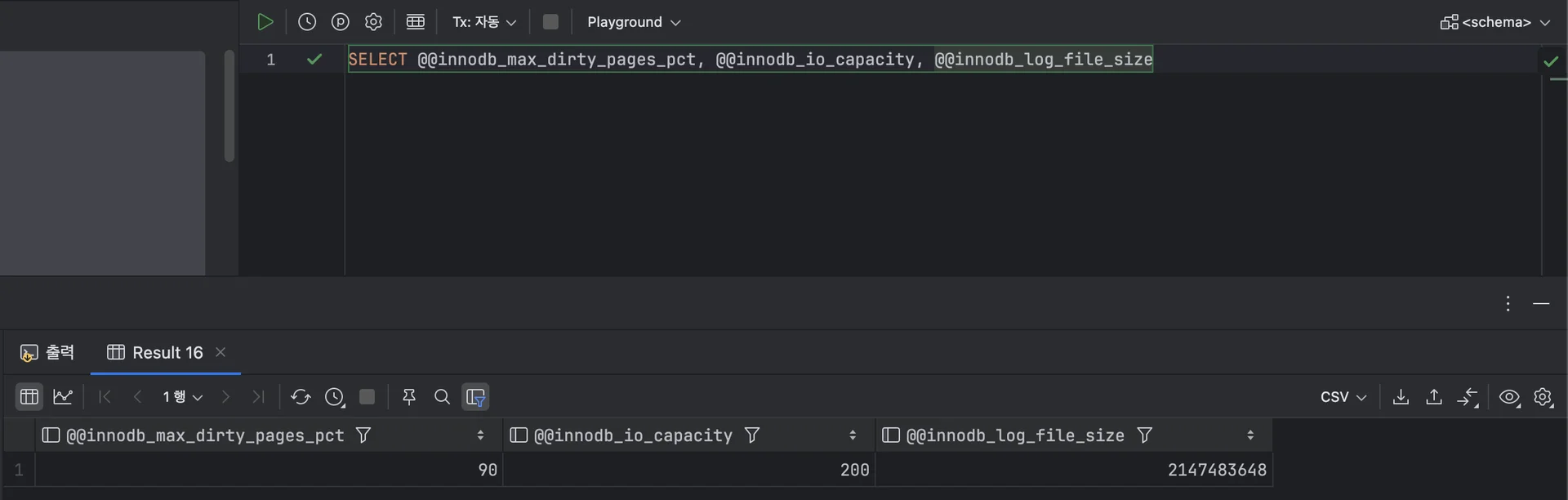The height and width of the screenshot is (500, 1568).
Task: Click the search icon in the results toolbar
Action: [442, 397]
